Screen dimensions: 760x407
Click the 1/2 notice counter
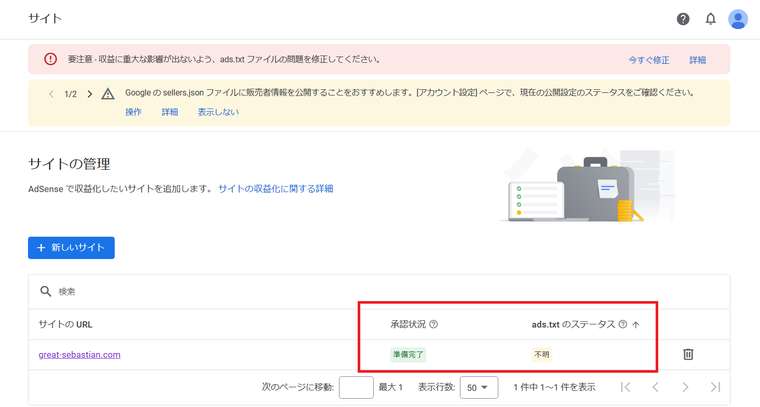(x=71, y=94)
